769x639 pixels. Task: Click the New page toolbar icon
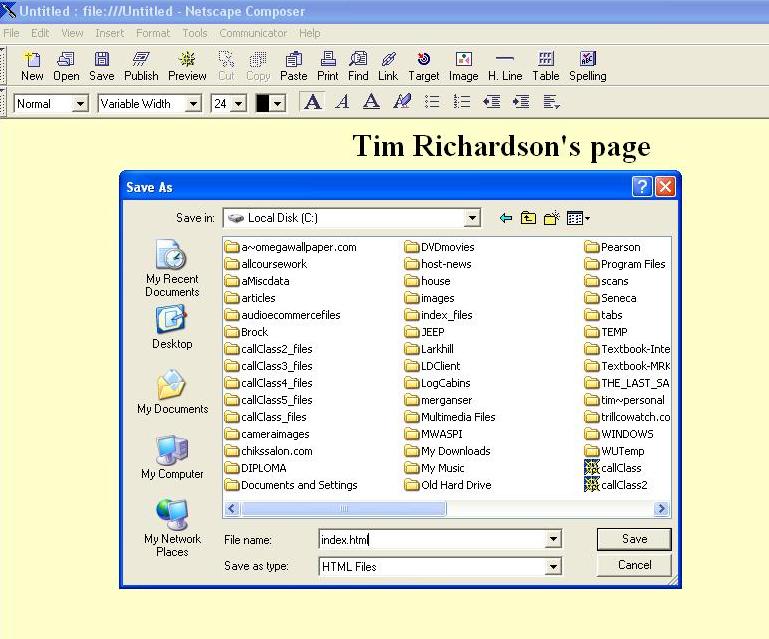32,66
